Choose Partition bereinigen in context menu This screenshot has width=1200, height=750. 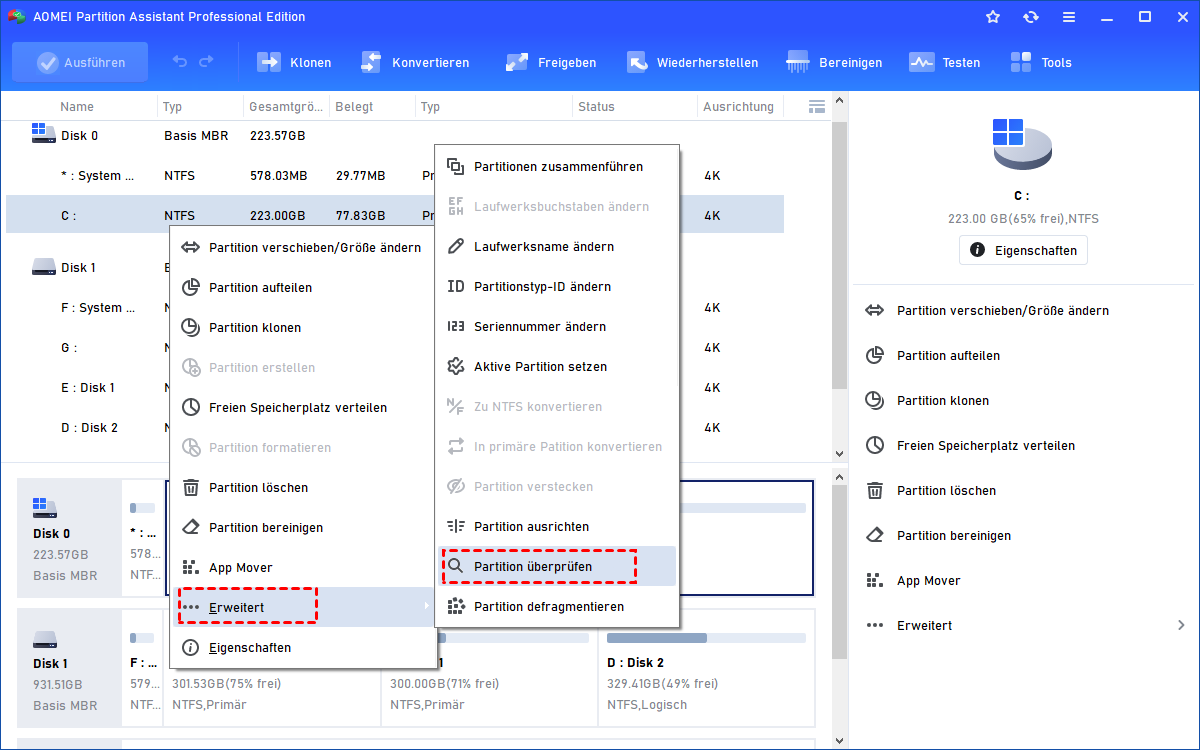(x=304, y=527)
